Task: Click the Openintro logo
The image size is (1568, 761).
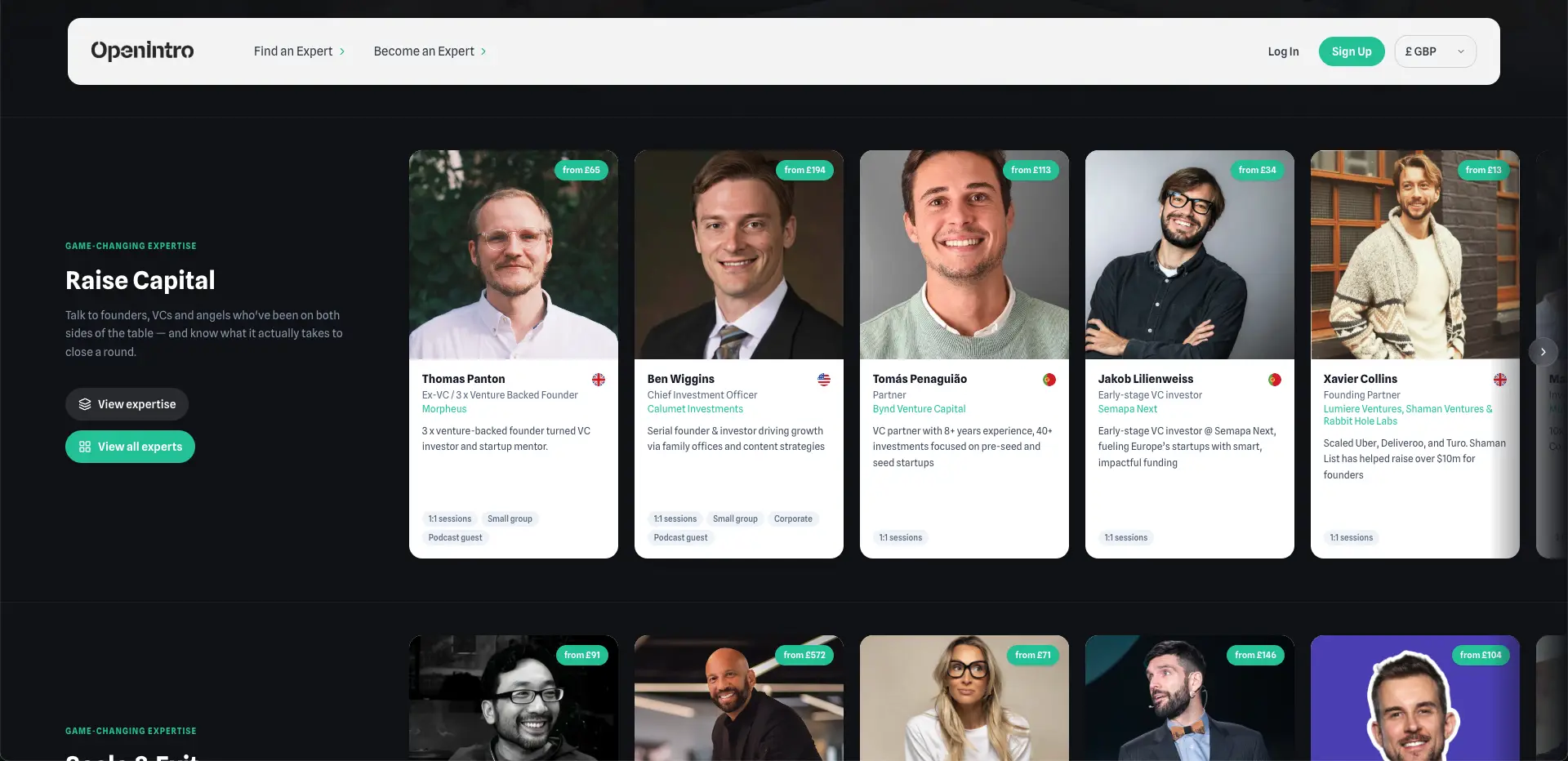Action: [142, 51]
